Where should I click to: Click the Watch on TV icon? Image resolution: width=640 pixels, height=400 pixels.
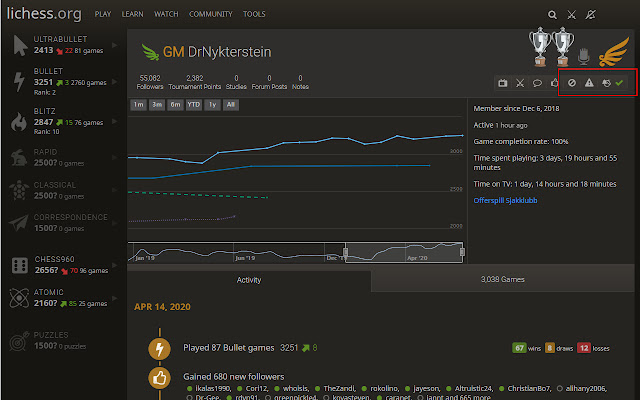click(x=503, y=83)
